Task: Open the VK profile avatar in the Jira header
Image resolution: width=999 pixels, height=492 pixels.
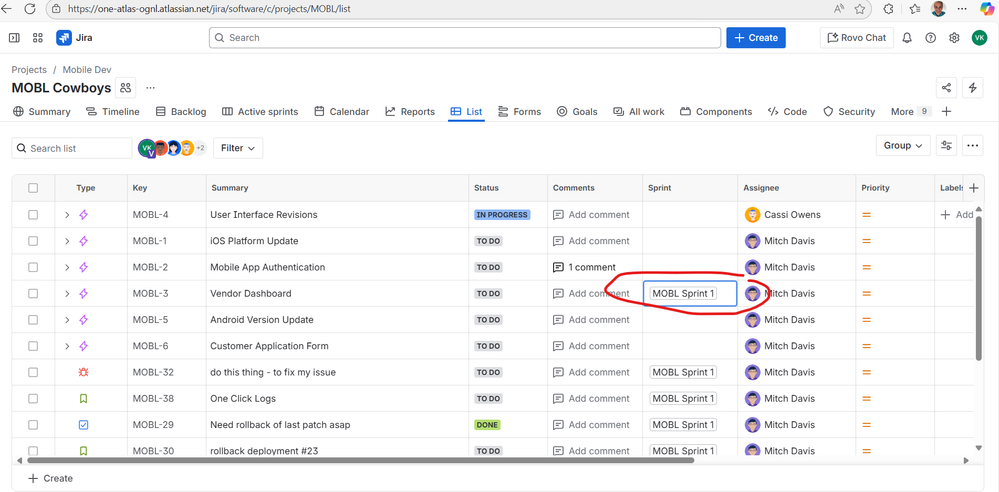Action: coord(979,38)
